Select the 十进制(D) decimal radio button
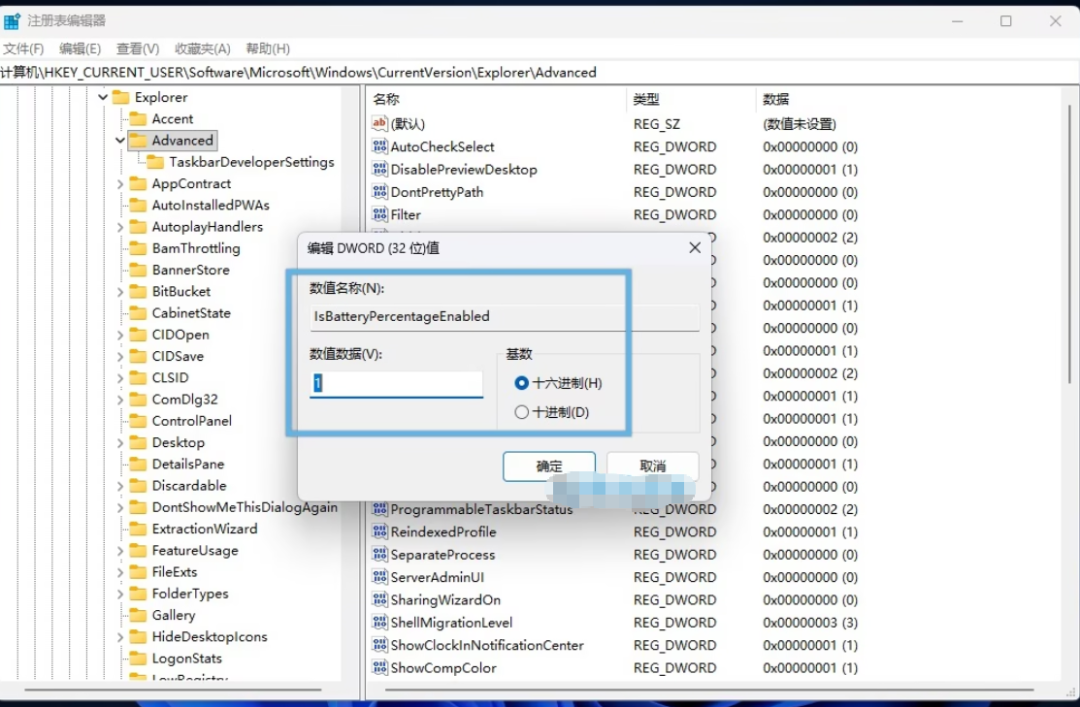1080x707 pixels. coord(521,412)
